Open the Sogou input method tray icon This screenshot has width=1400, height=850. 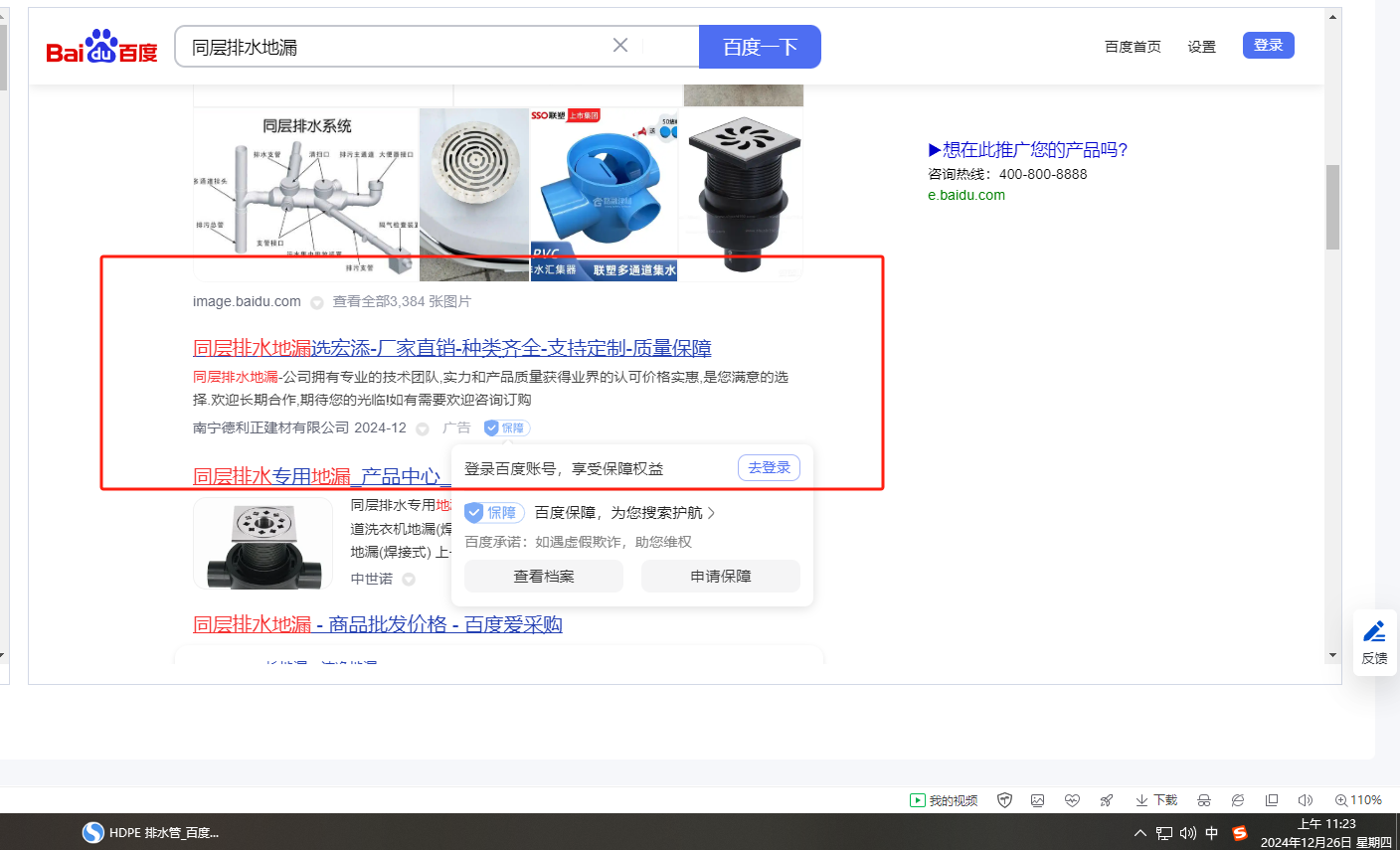pyautogui.click(x=1240, y=833)
